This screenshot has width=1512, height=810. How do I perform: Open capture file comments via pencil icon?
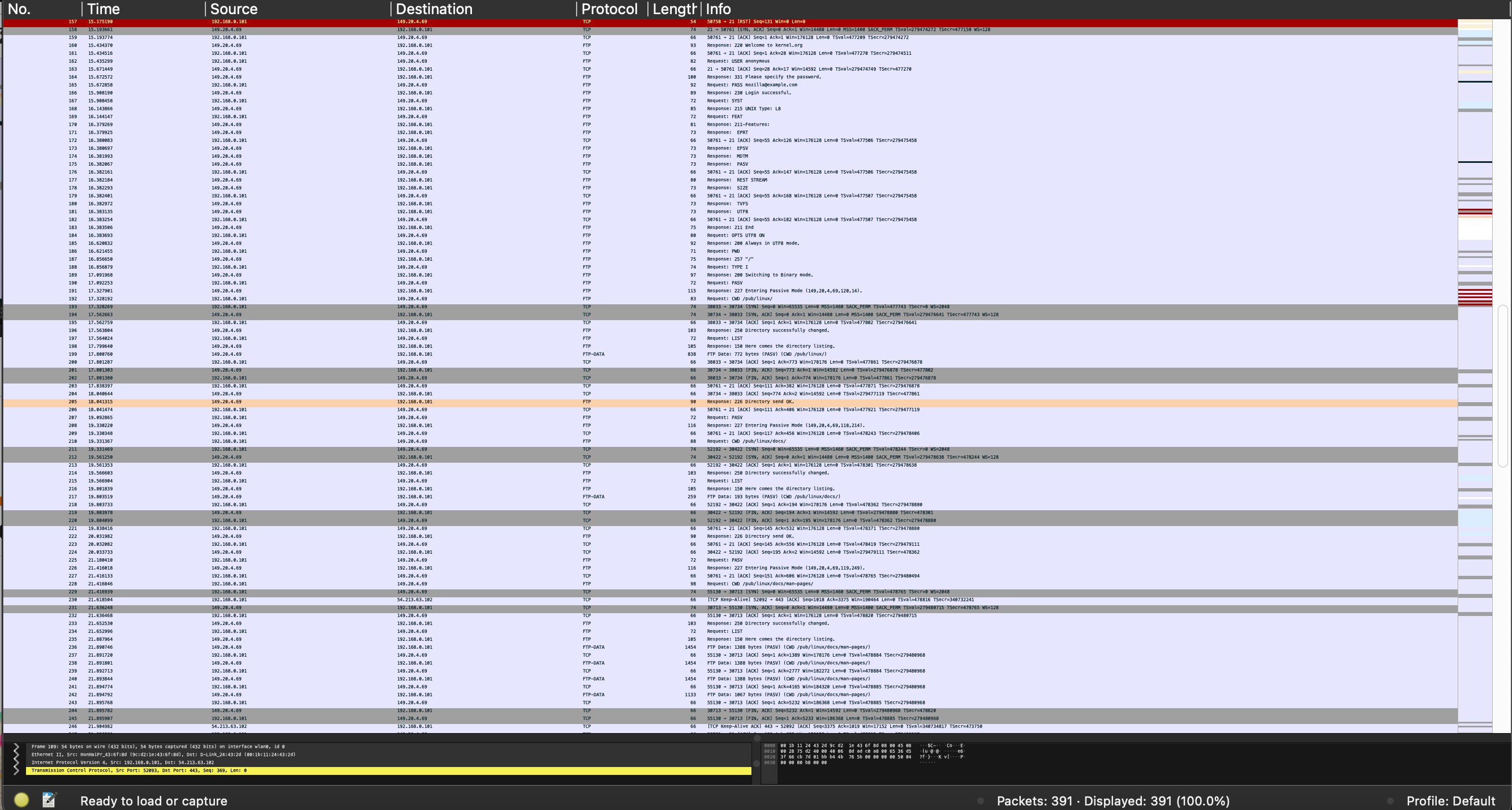[49, 799]
